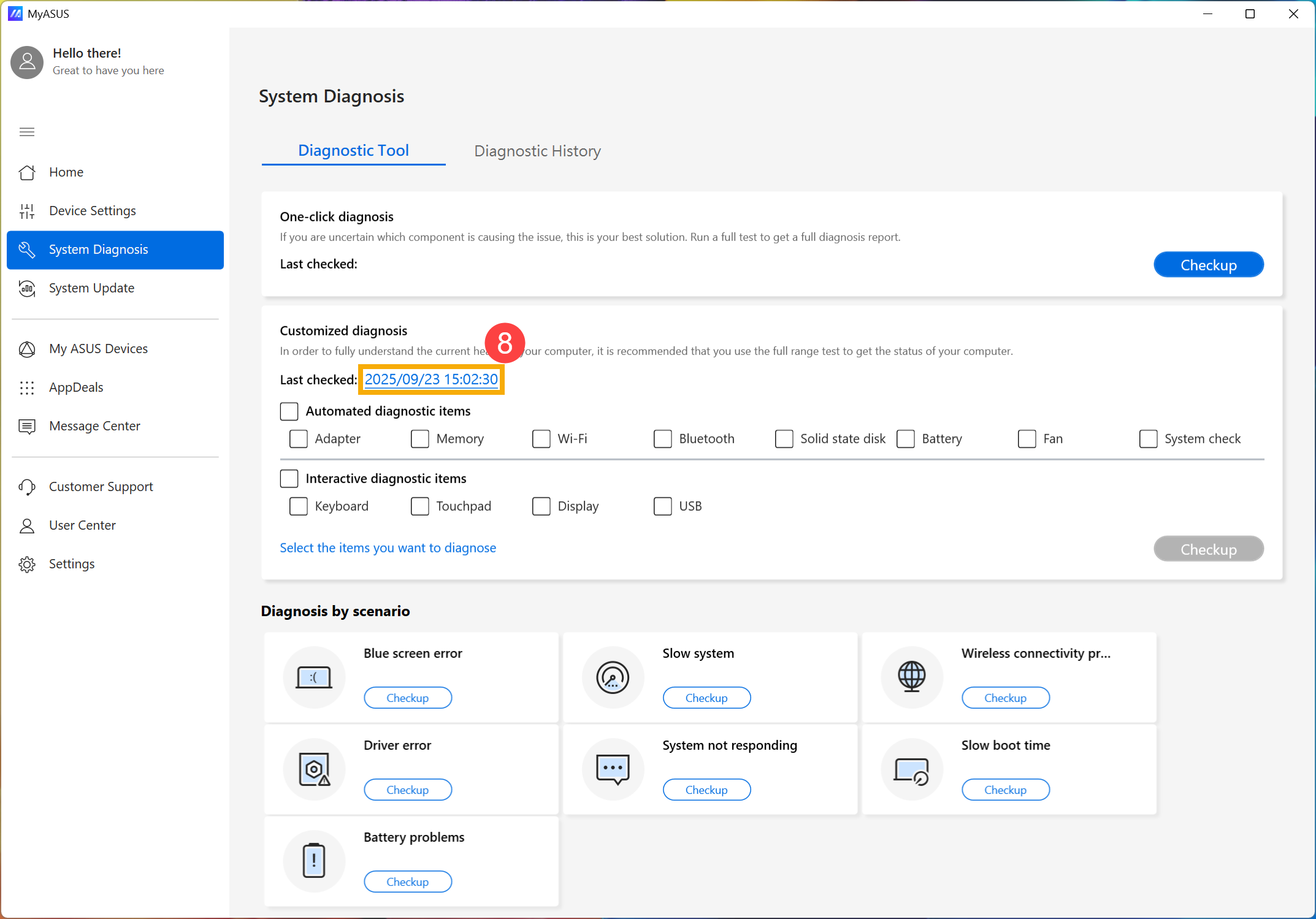Viewport: 1316px width, 919px height.
Task: Check the Battery checkbox
Action: [x=905, y=438]
